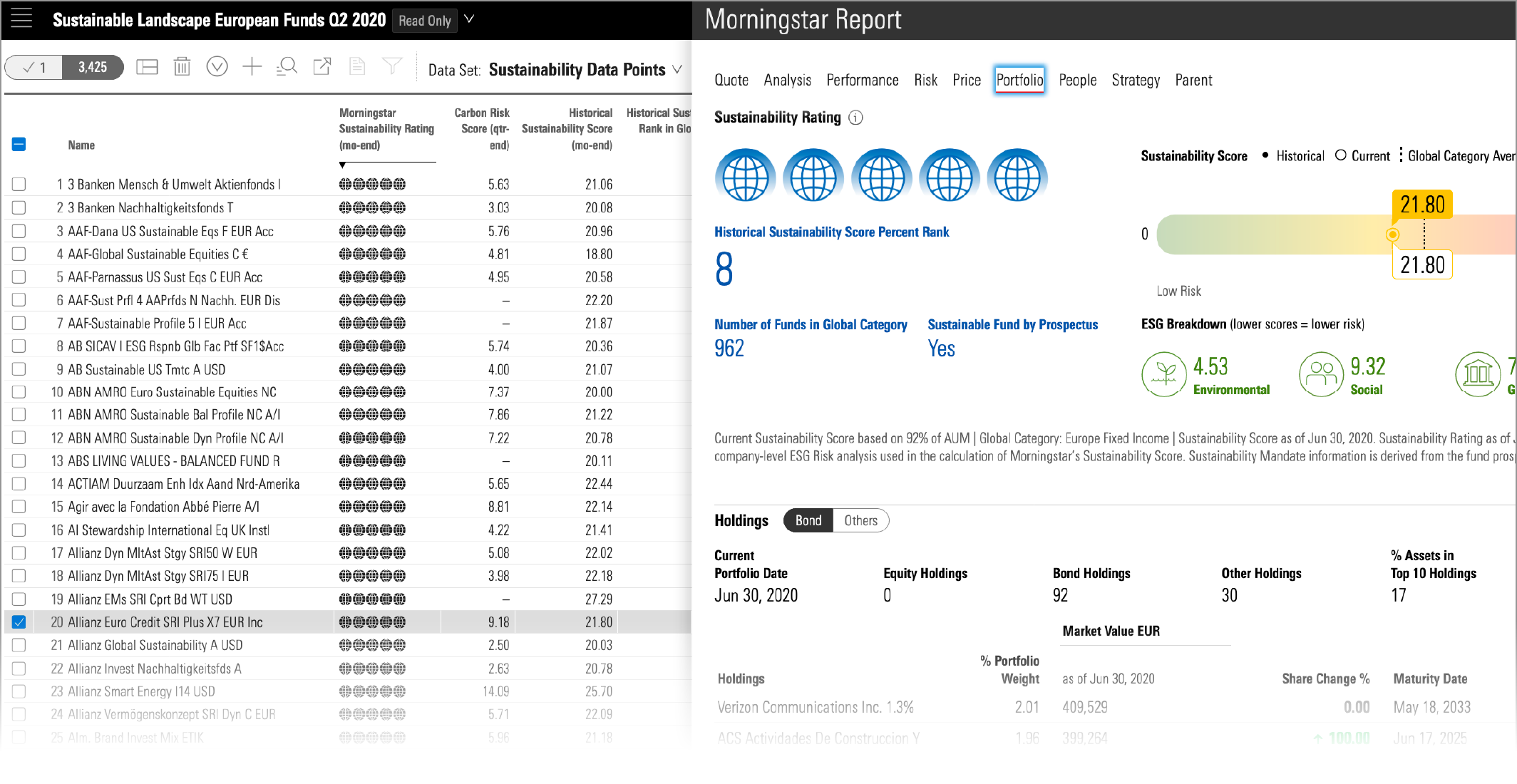The height and width of the screenshot is (784, 1517).
Task: Open the hamburger menu
Action: click(x=21, y=19)
